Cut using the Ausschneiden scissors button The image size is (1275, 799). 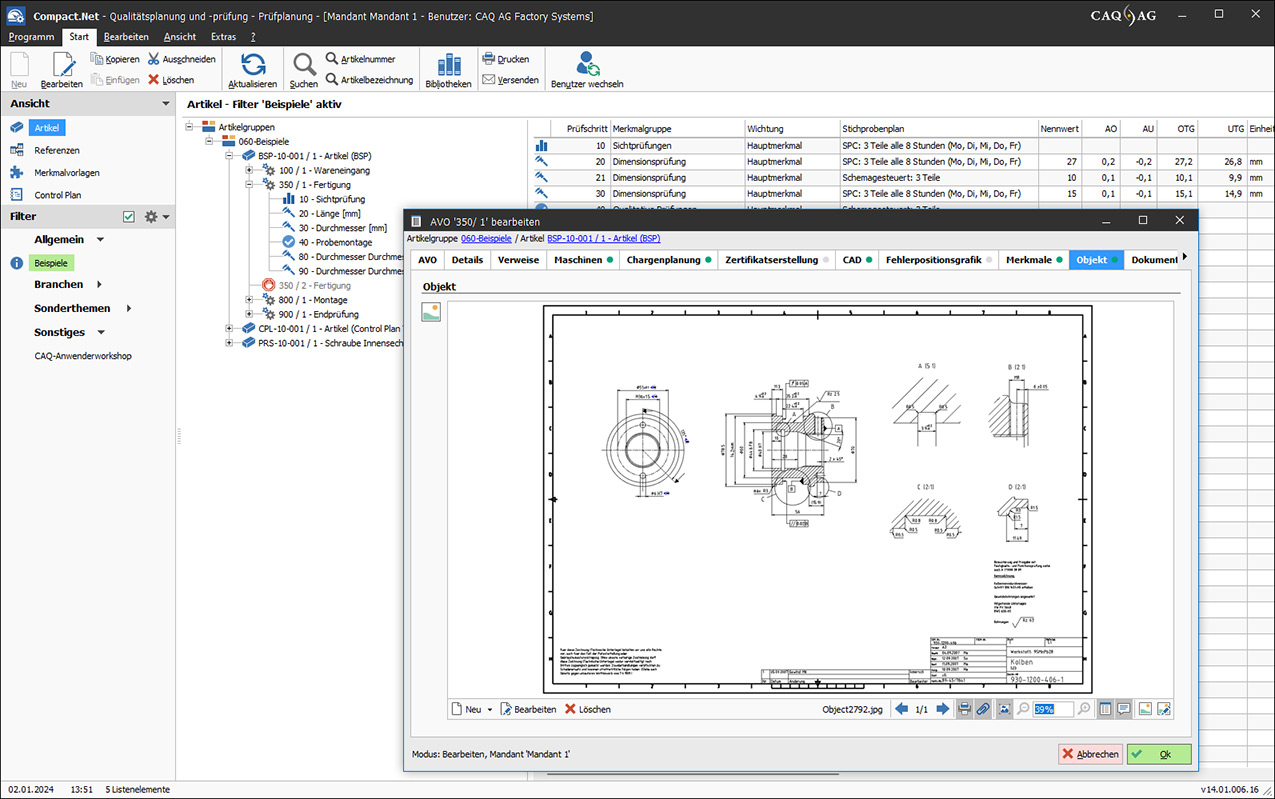coord(181,59)
